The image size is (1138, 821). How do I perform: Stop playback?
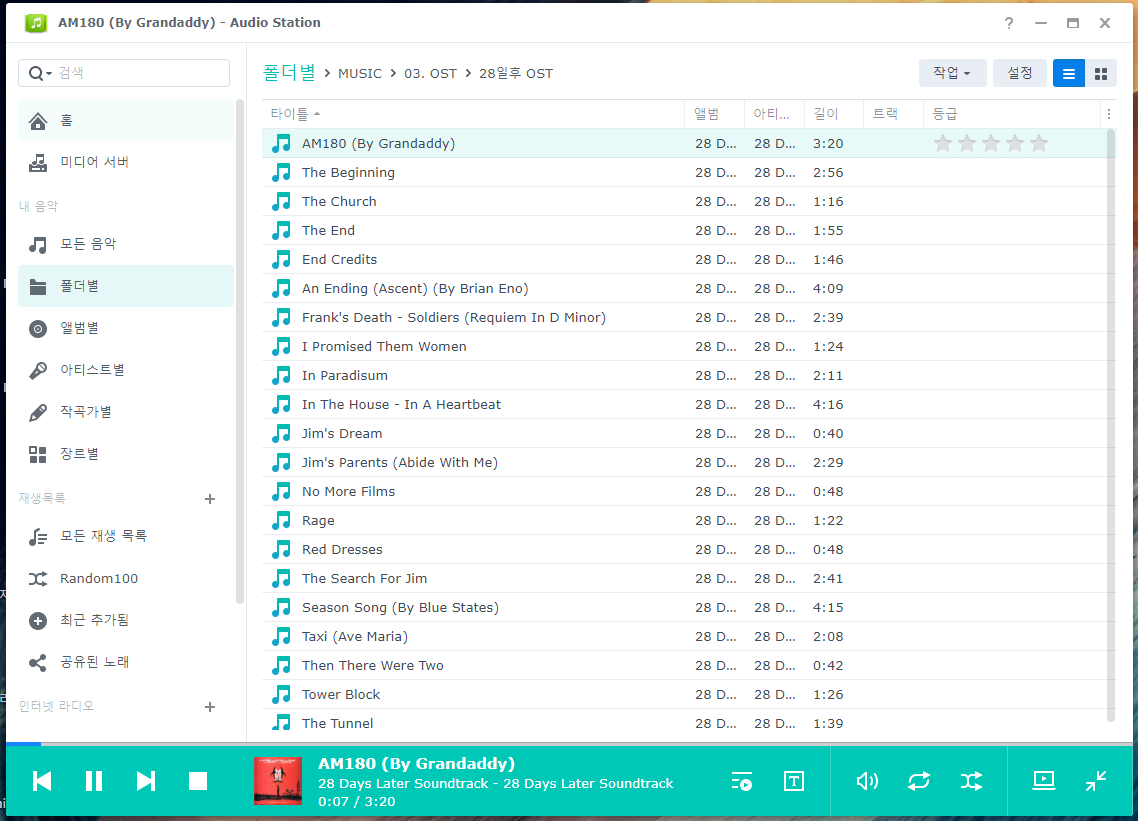(x=197, y=781)
